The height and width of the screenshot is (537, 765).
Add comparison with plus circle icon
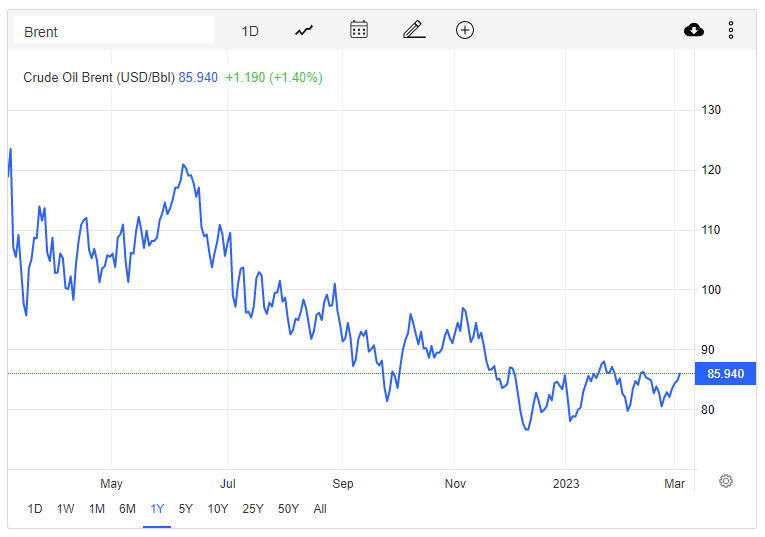pos(464,30)
